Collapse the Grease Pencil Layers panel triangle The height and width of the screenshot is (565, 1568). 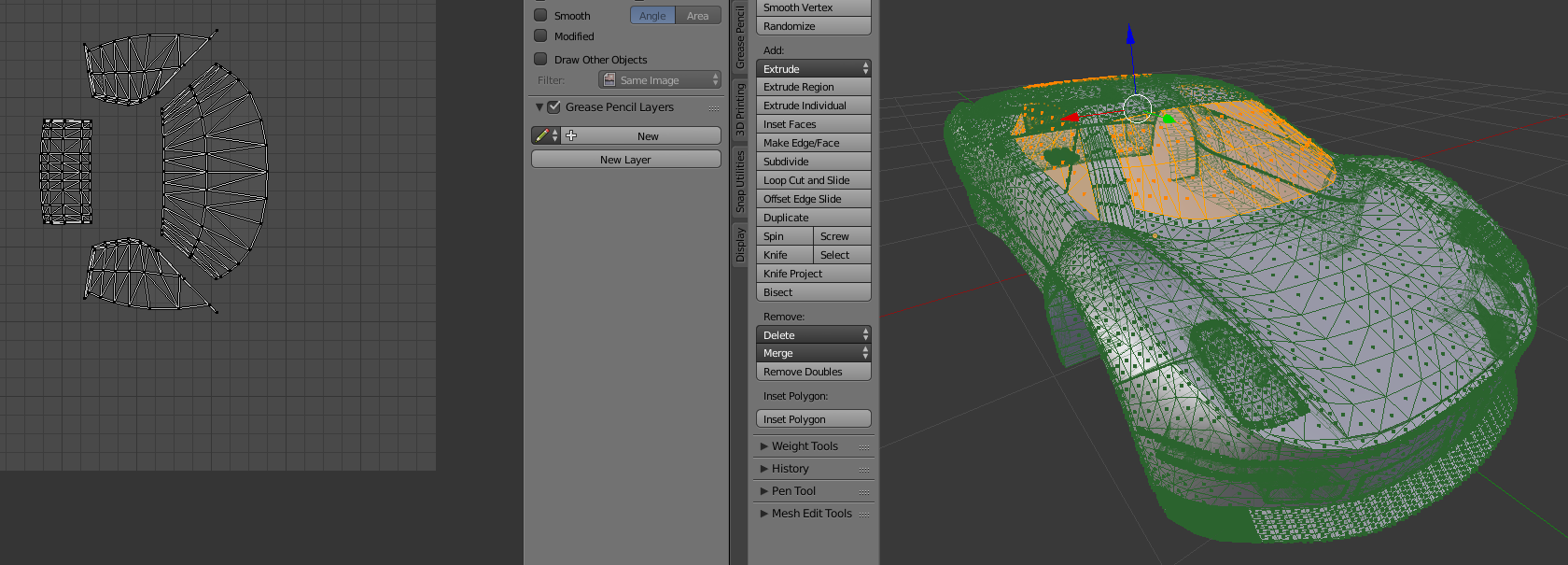(x=539, y=107)
